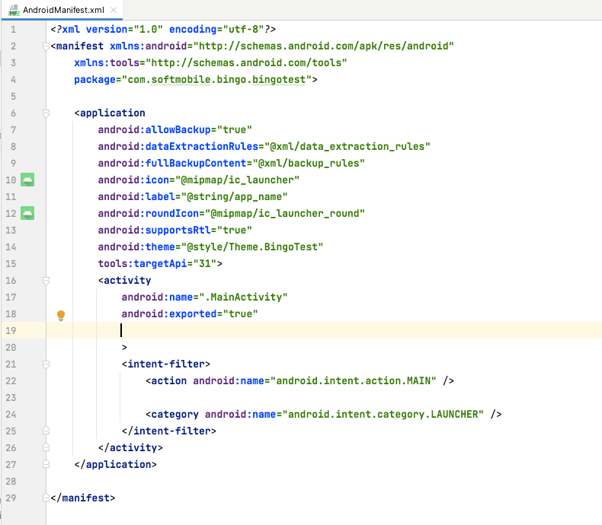Click line number 1 in the gutter

tap(13, 29)
